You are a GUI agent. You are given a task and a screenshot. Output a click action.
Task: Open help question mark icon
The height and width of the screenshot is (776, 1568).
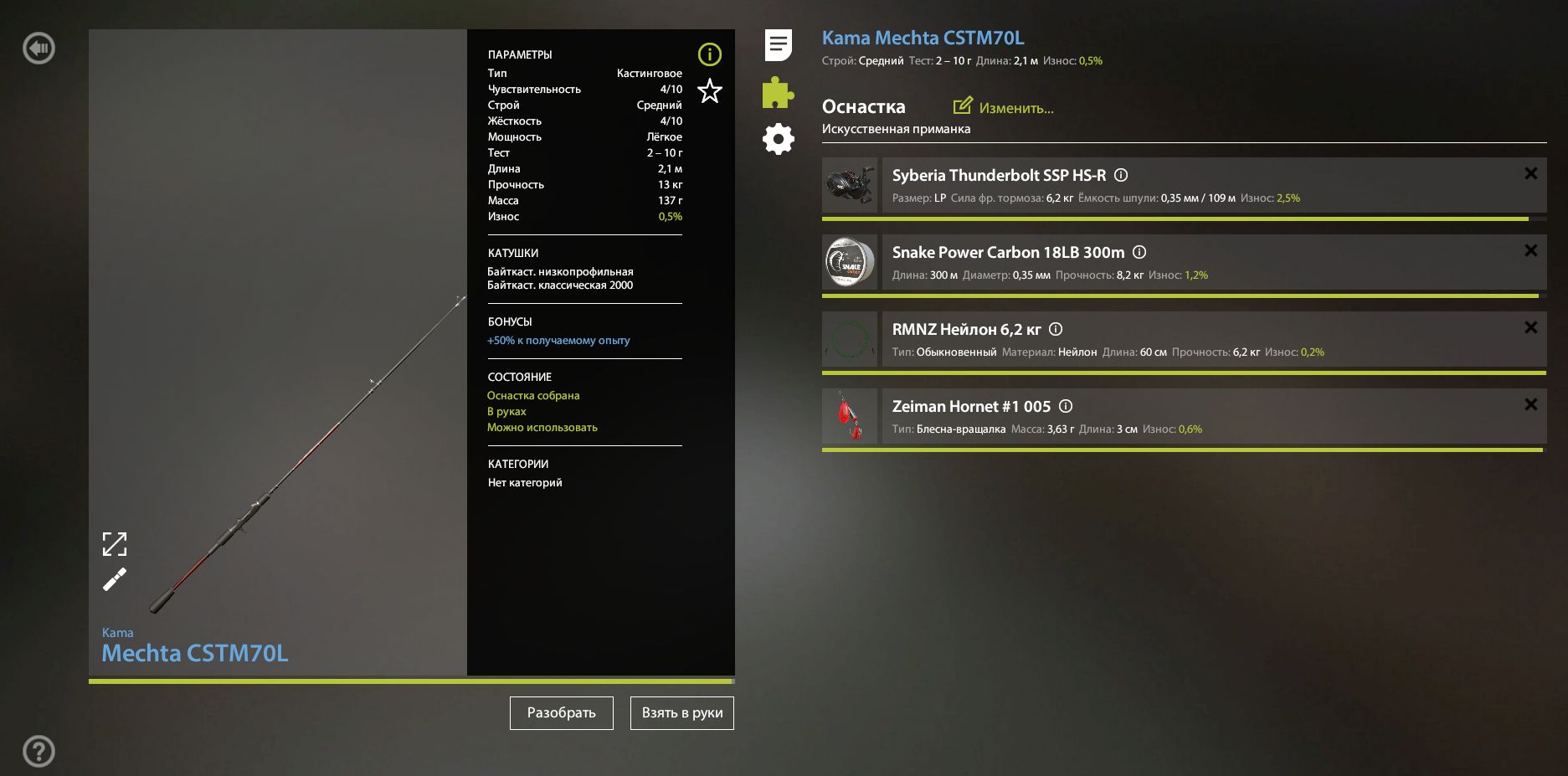pos(39,751)
